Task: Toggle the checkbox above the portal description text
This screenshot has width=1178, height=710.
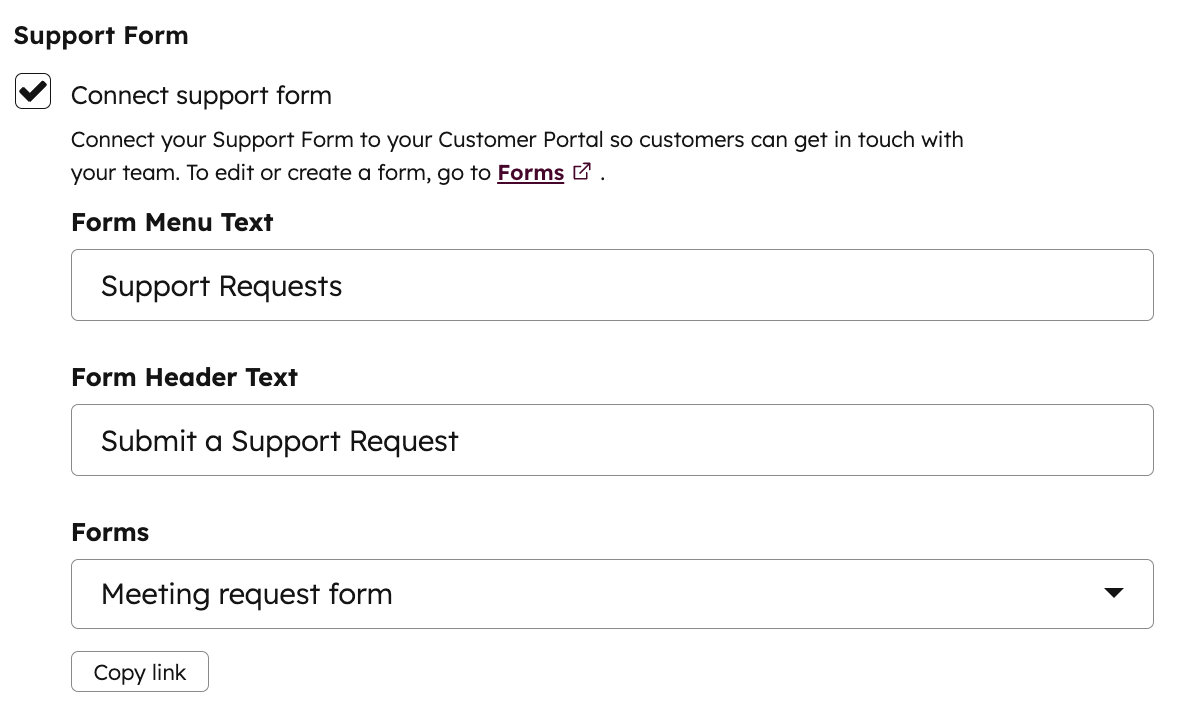Action: [32, 91]
